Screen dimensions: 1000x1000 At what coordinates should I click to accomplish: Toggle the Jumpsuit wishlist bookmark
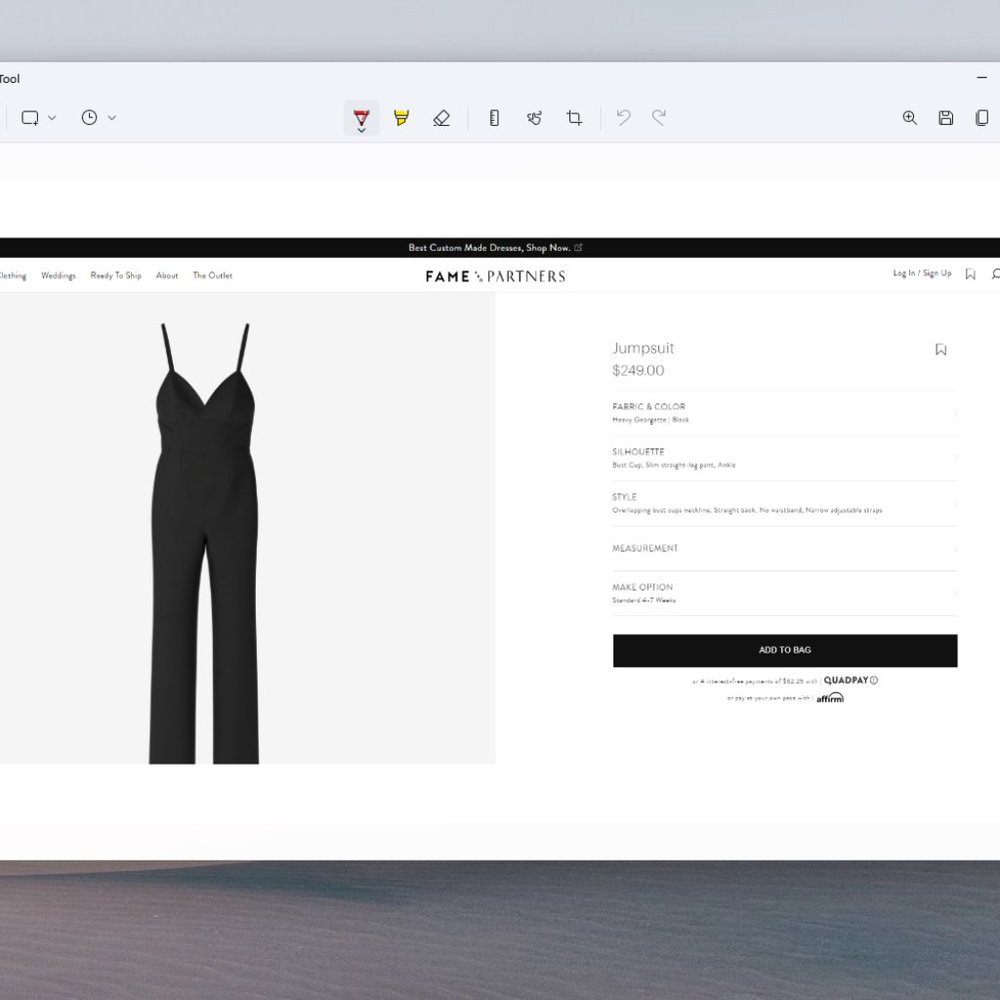(x=940, y=349)
